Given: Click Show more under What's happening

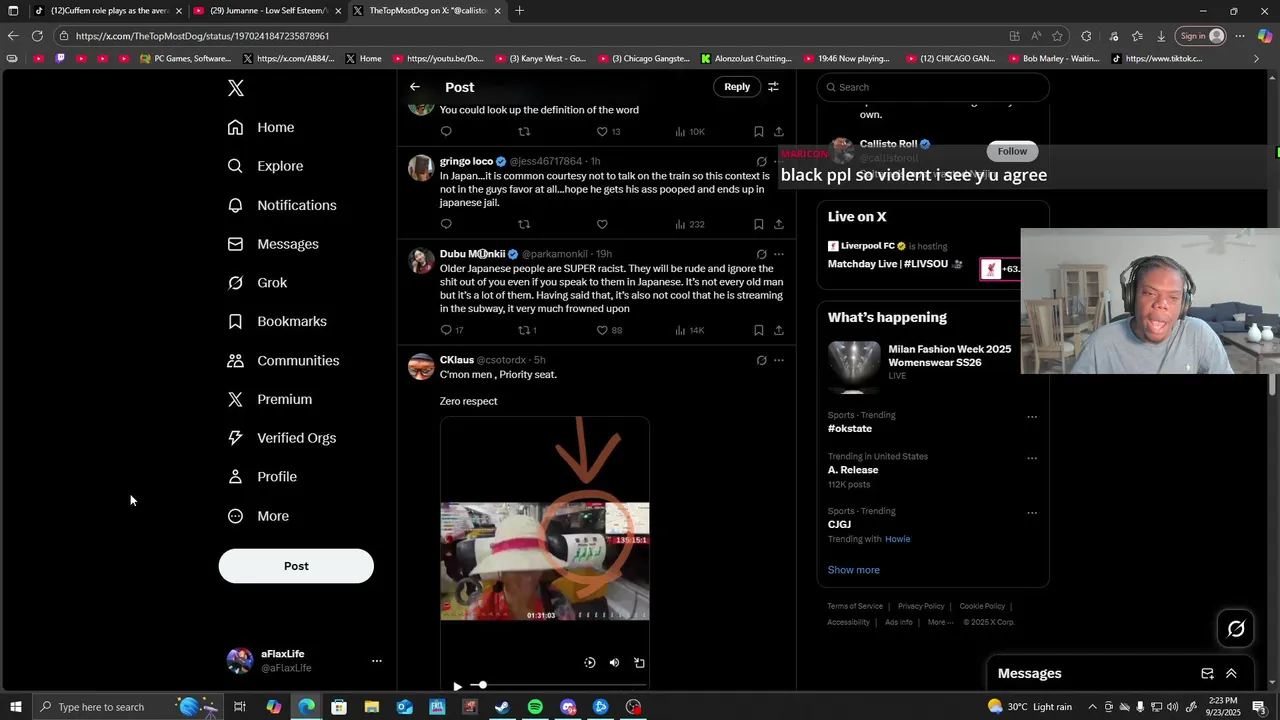Looking at the screenshot, I should click(853, 570).
